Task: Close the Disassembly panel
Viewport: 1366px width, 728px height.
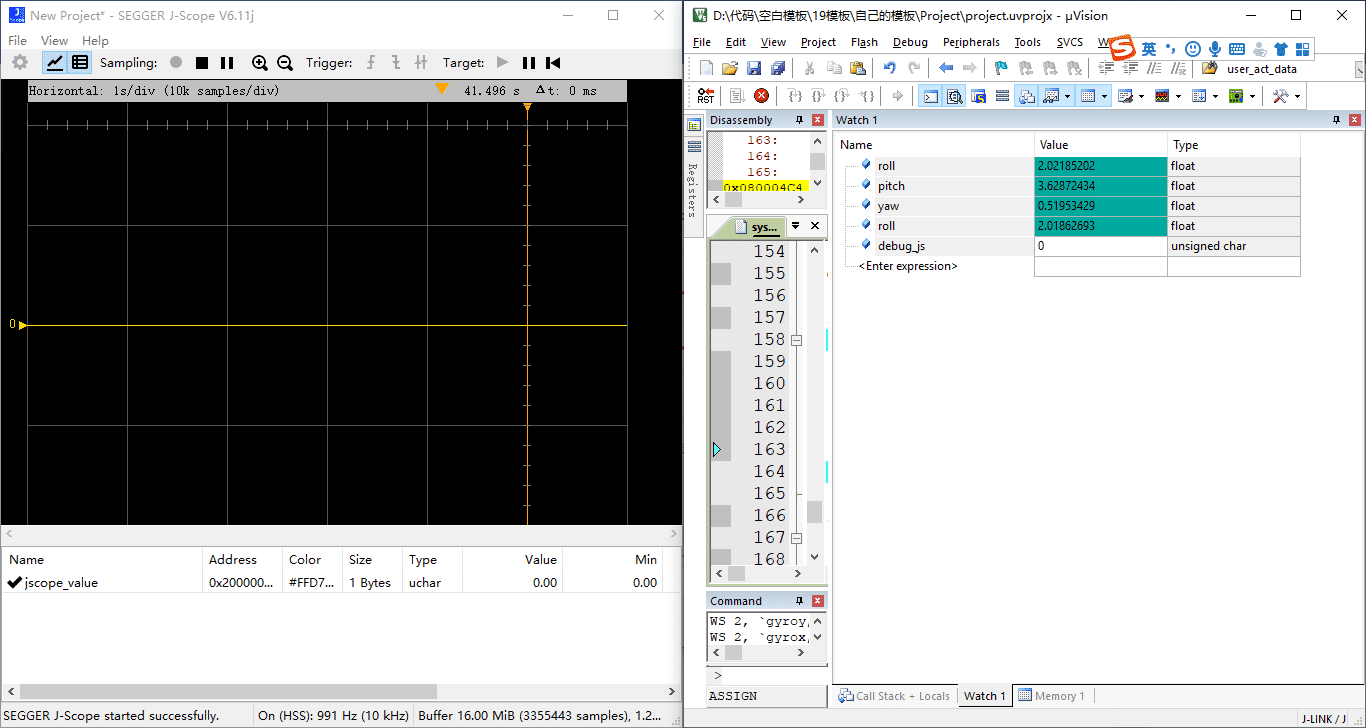Action: pyautogui.click(x=818, y=120)
